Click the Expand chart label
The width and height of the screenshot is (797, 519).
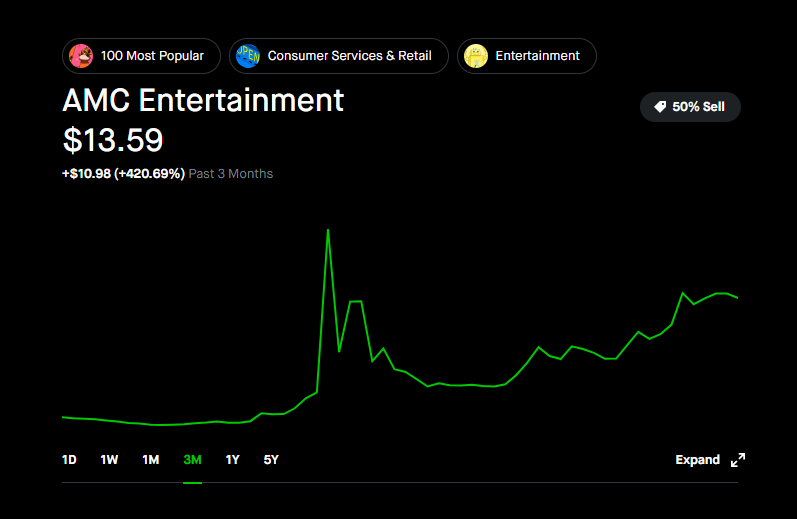(x=697, y=460)
